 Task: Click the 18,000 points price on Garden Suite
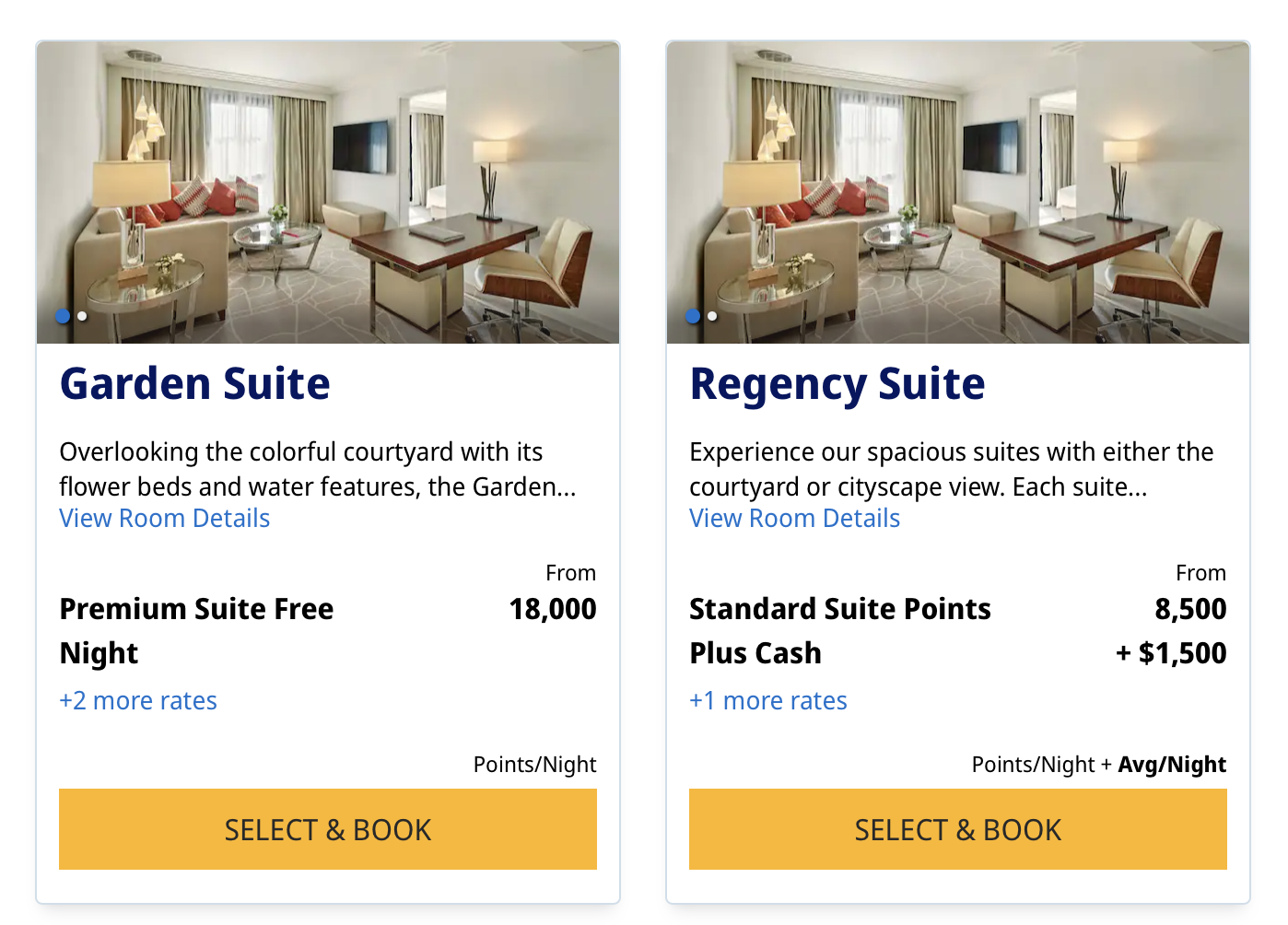point(552,609)
